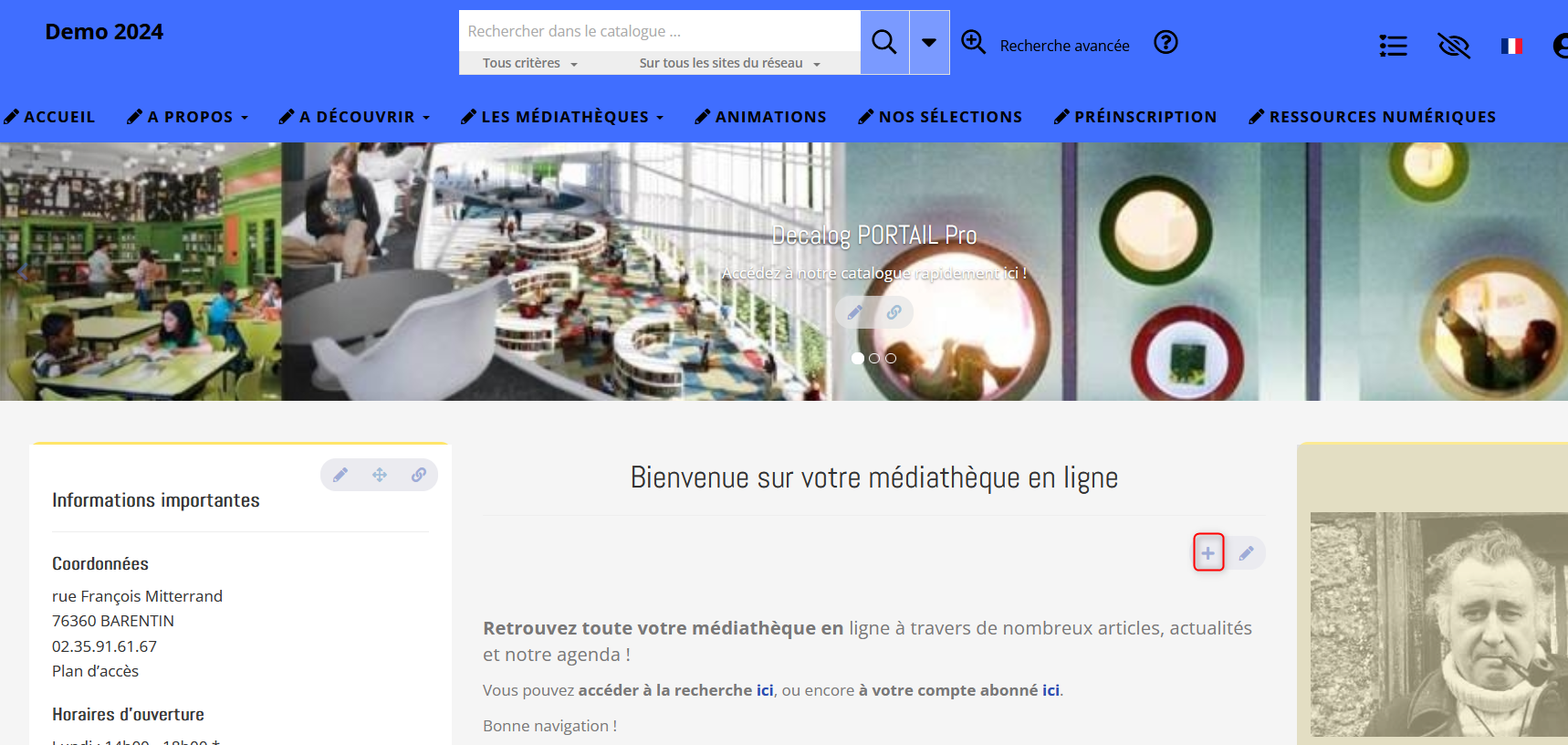Open the list menu icon in header
The height and width of the screenshot is (745, 1568).
coord(1393,46)
